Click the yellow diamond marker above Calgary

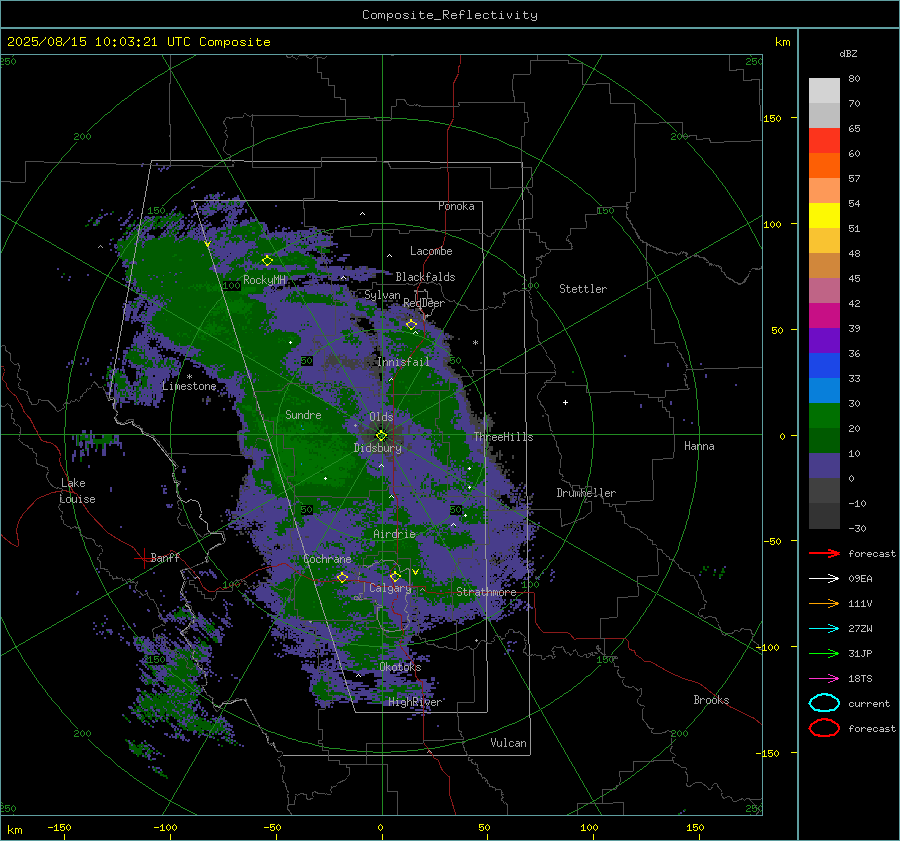tap(395, 576)
